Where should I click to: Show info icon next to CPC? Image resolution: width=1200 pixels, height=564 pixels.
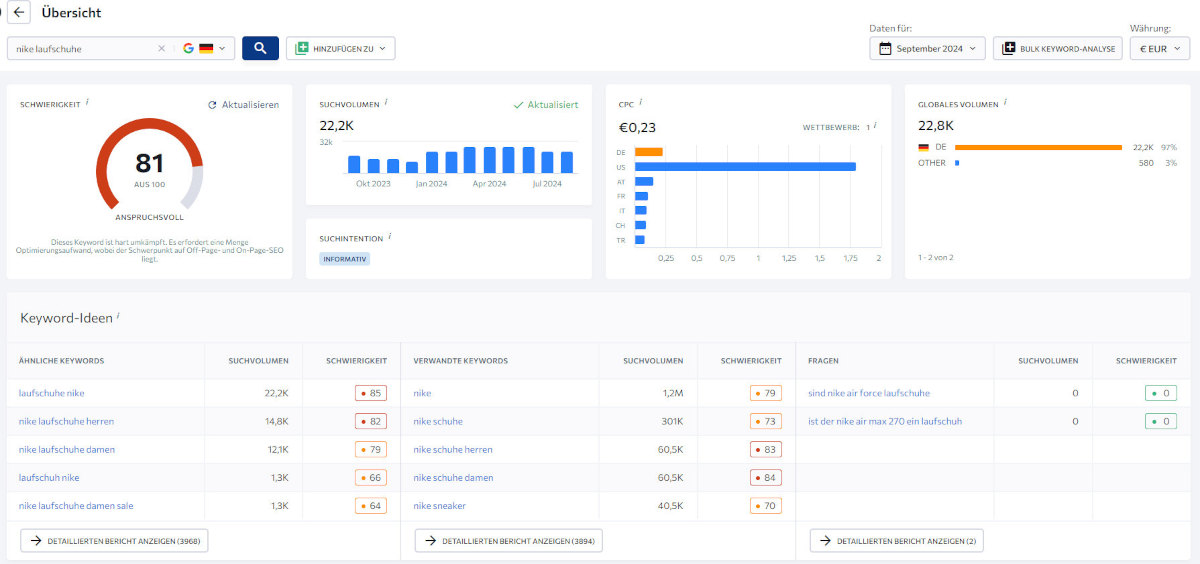640,102
